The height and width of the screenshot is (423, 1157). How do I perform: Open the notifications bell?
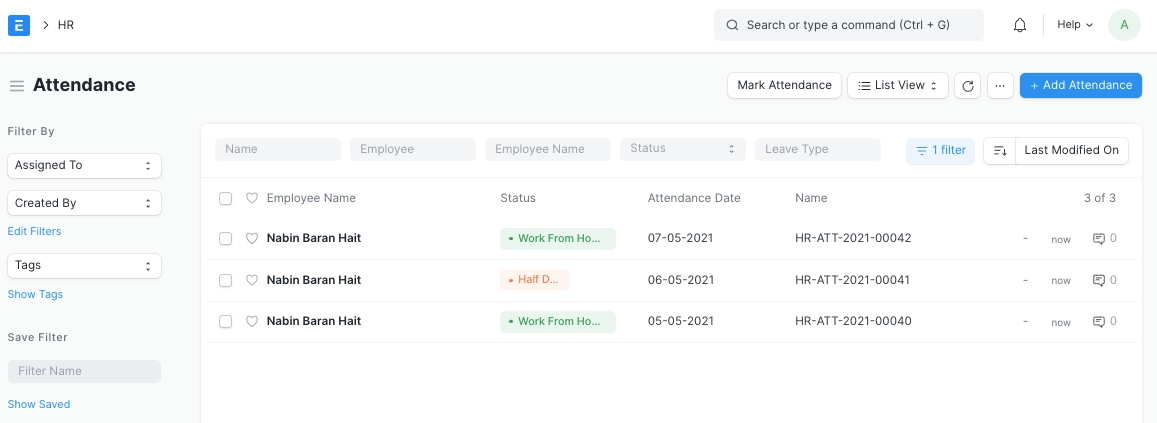pyautogui.click(x=1020, y=25)
